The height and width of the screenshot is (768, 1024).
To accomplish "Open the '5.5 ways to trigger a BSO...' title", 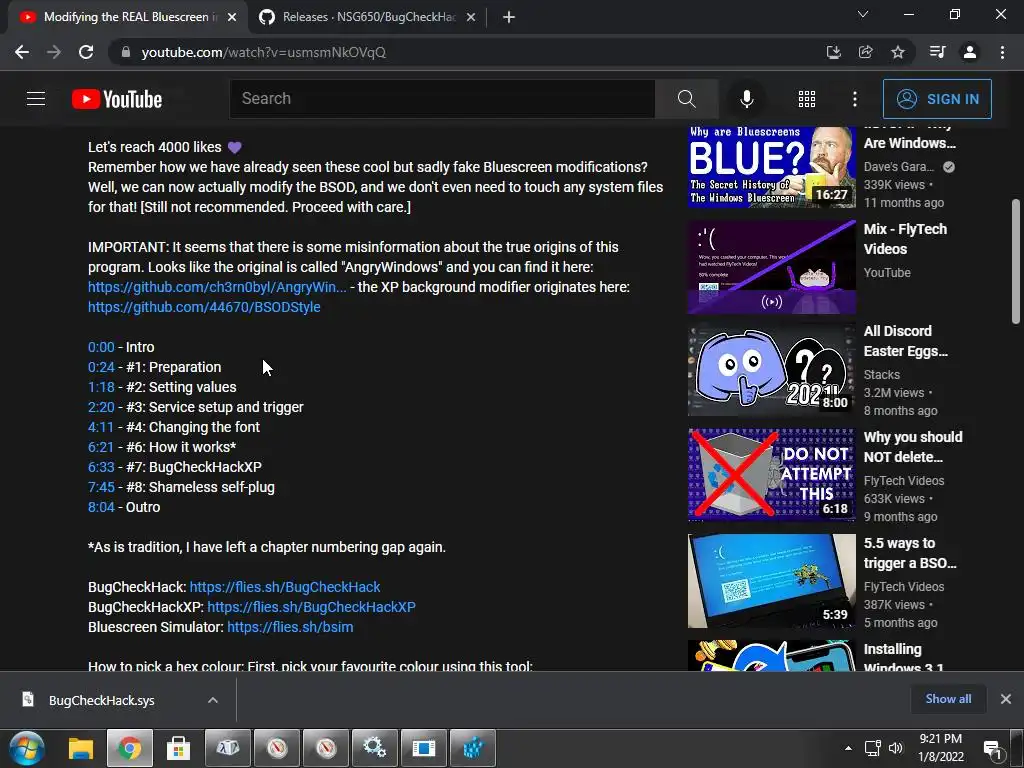I will pyautogui.click(x=910, y=553).
